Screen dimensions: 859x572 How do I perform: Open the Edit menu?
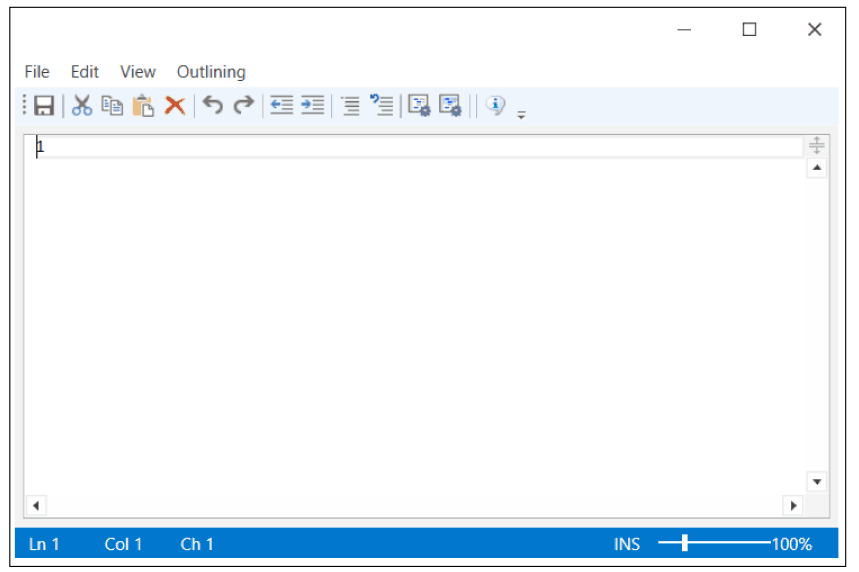85,72
